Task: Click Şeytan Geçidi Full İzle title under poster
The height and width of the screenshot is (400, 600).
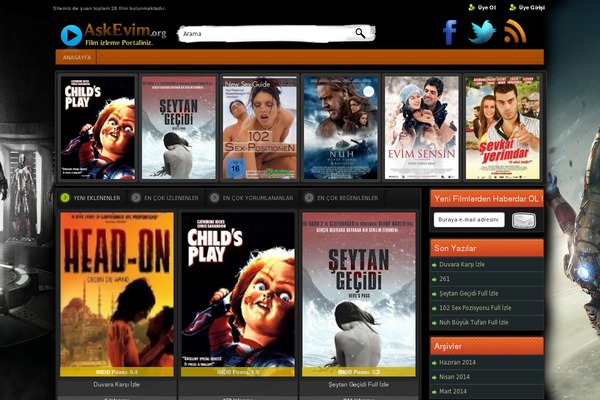Action: tap(359, 384)
